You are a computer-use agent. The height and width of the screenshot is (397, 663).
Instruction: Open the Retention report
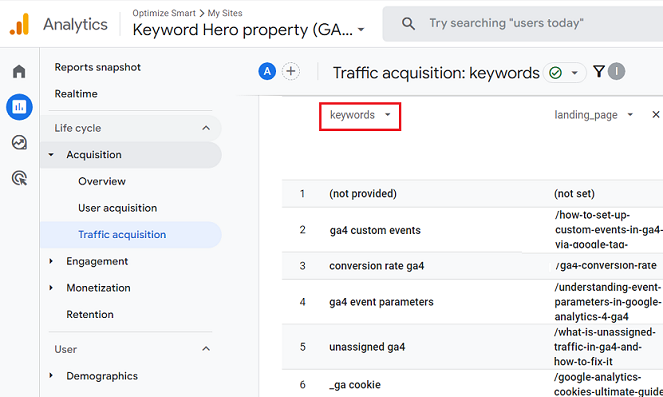click(90, 315)
